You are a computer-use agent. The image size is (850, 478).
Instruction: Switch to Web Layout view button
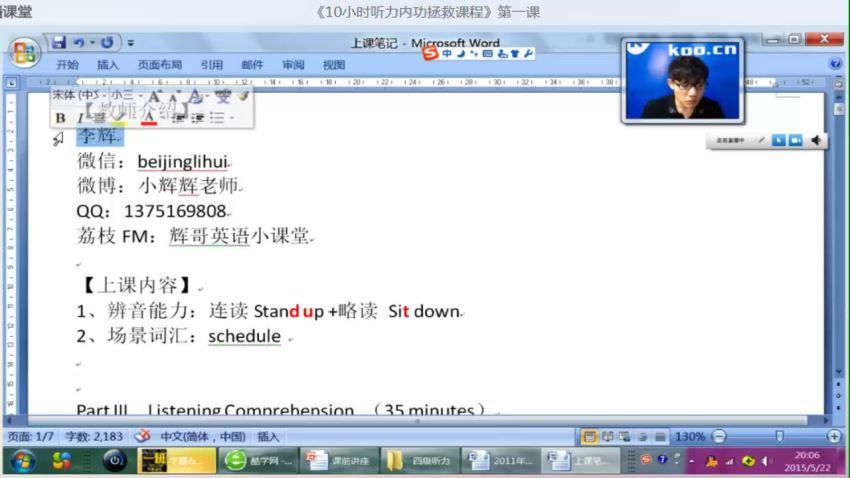pyautogui.click(x=624, y=436)
